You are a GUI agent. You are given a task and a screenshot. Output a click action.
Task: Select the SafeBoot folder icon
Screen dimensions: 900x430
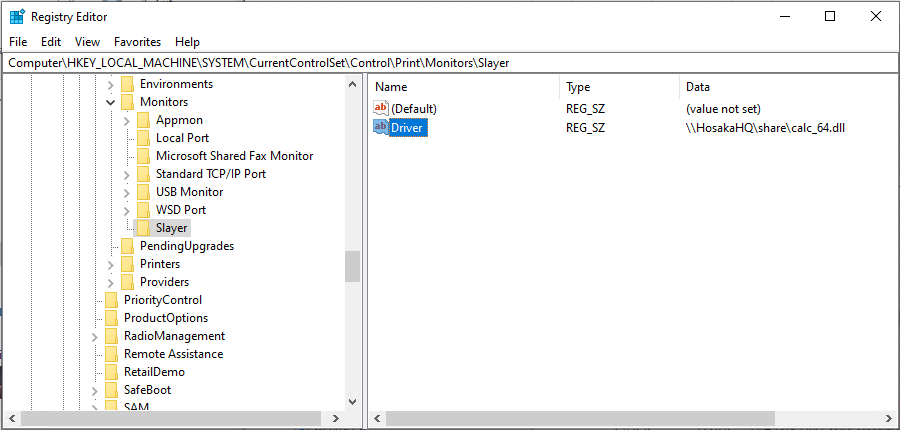tap(111, 390)
